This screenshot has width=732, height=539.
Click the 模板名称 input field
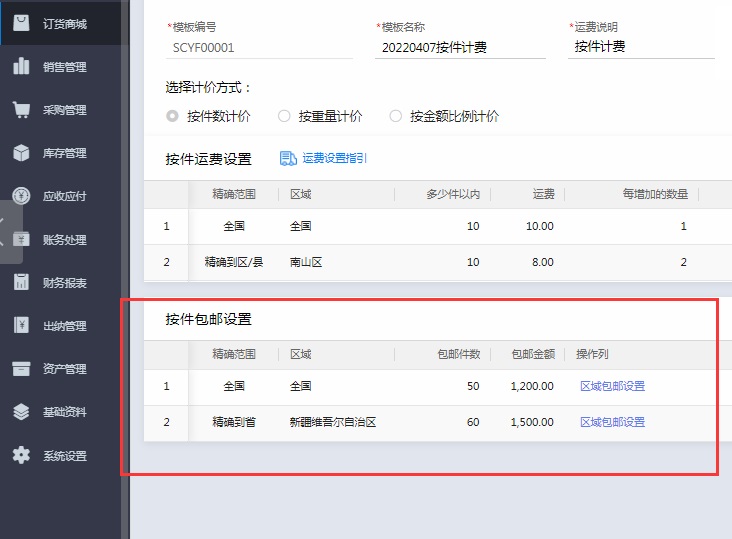click(459, 47)
